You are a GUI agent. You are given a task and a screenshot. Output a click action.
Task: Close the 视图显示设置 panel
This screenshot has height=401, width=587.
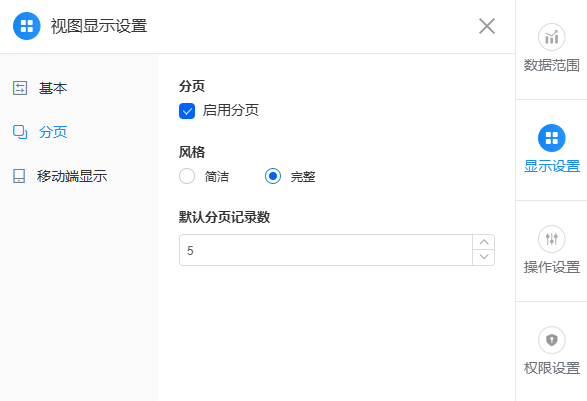(x=487, y=26)
